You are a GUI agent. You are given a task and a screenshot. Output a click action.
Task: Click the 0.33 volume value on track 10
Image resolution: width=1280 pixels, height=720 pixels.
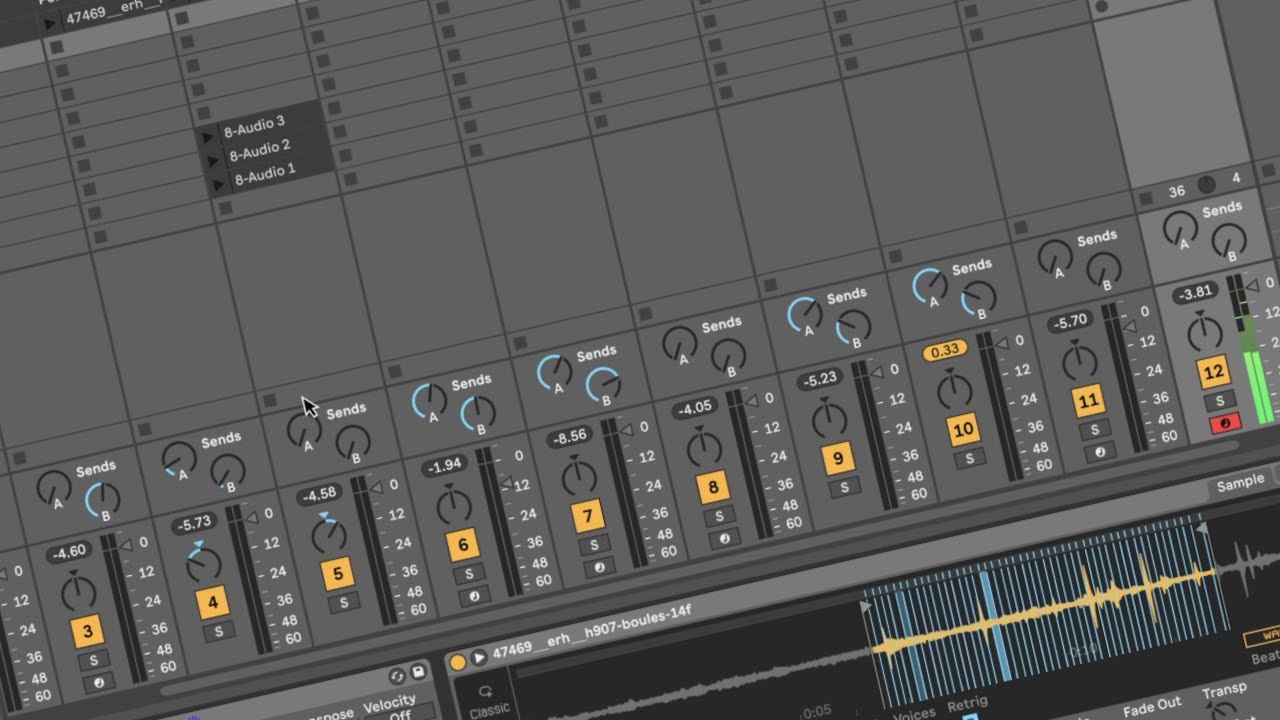coord(944,350)
